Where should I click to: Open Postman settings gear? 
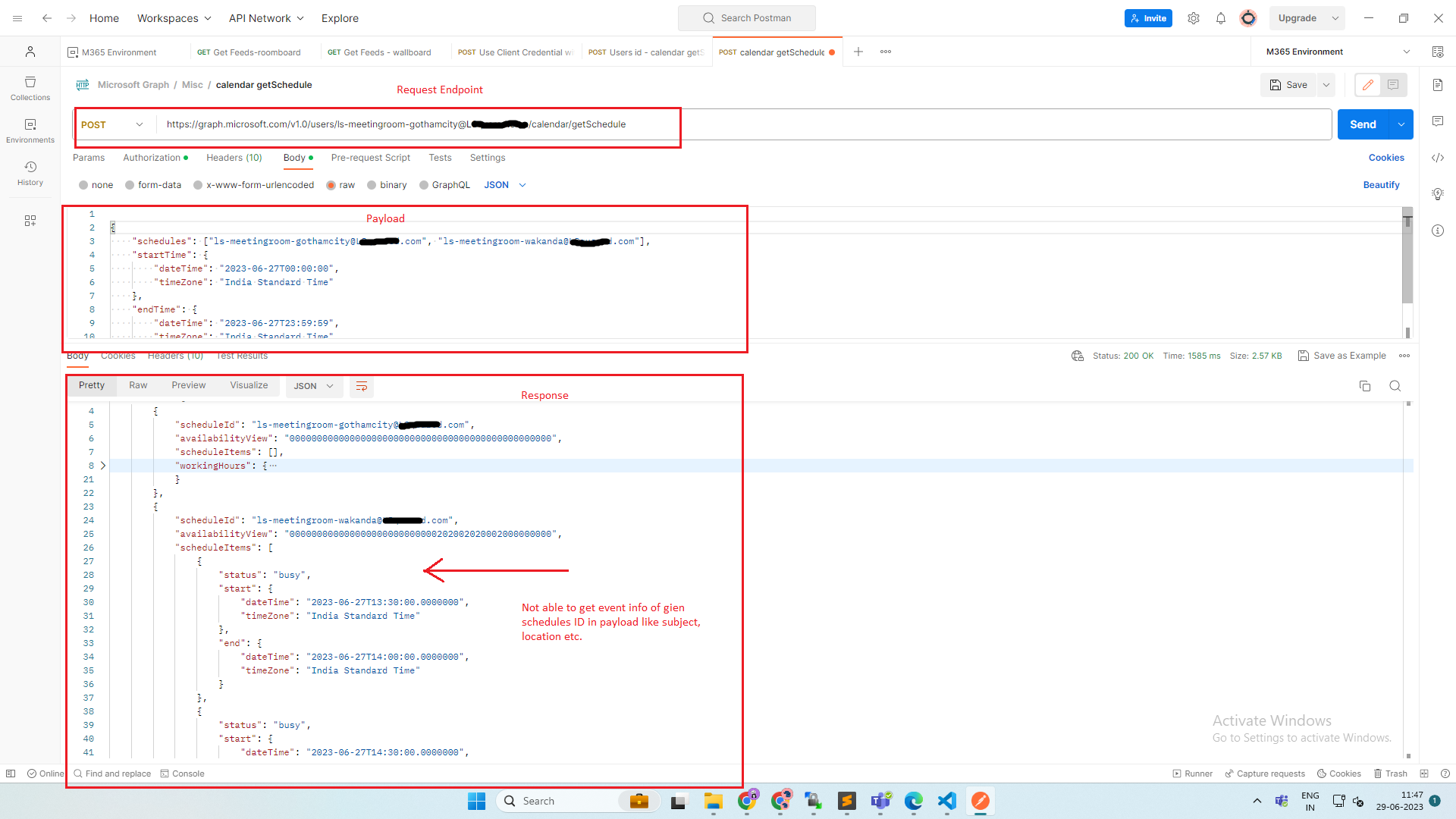pos(1194,18)
